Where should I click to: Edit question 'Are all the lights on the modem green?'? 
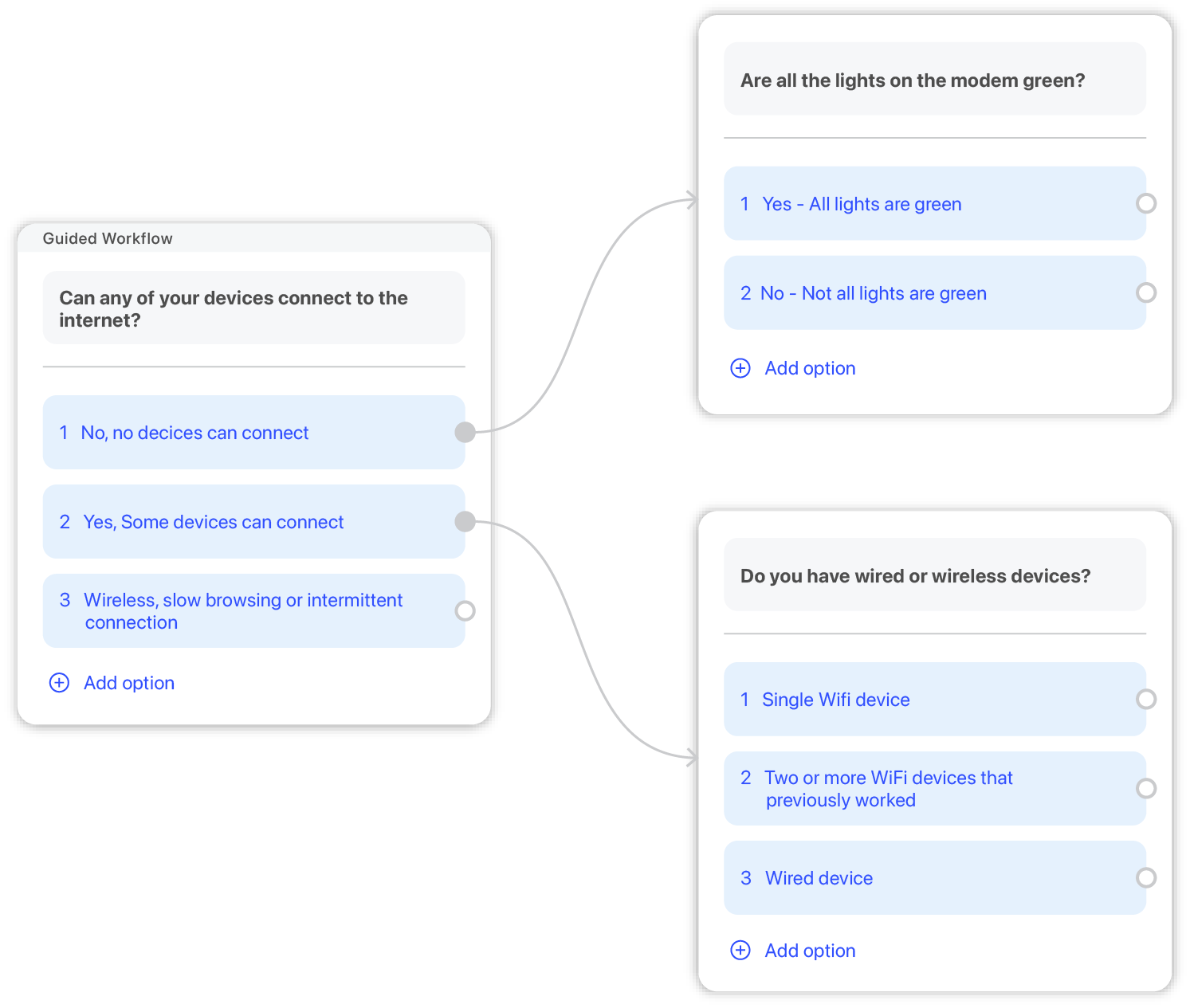point(935,79)
